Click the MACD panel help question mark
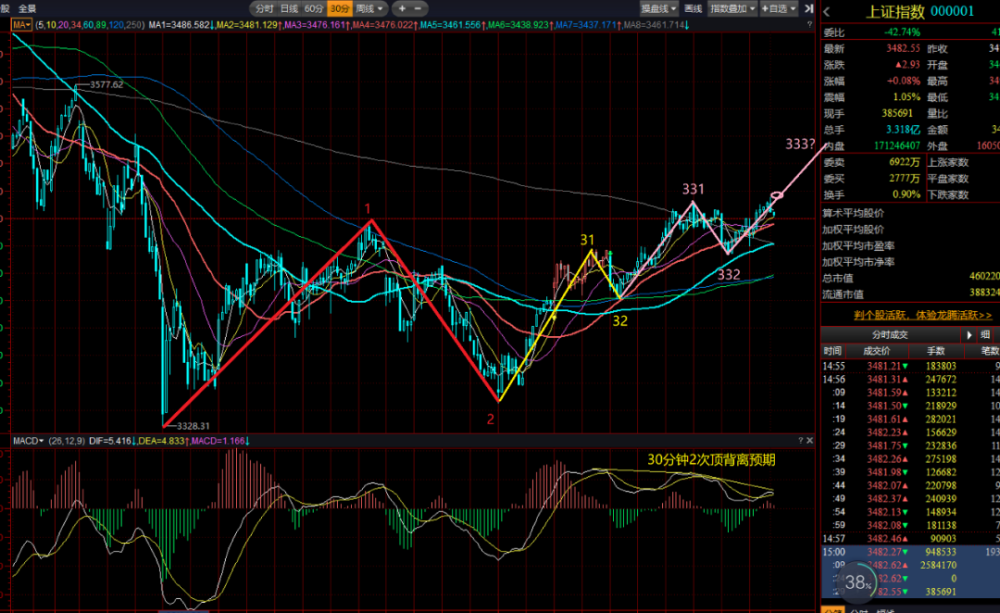The width and height of the screenshot is (1000, 613). point(800,441)
